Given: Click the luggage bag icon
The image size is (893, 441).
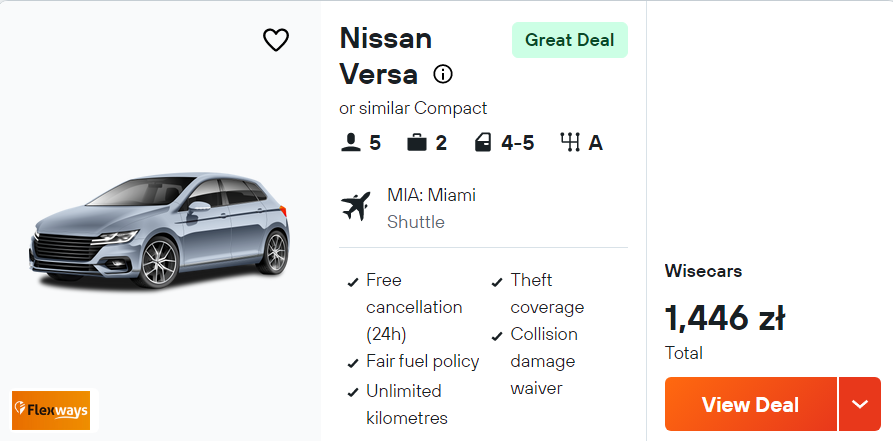Looking at the screenshot, I should [417, 143].
